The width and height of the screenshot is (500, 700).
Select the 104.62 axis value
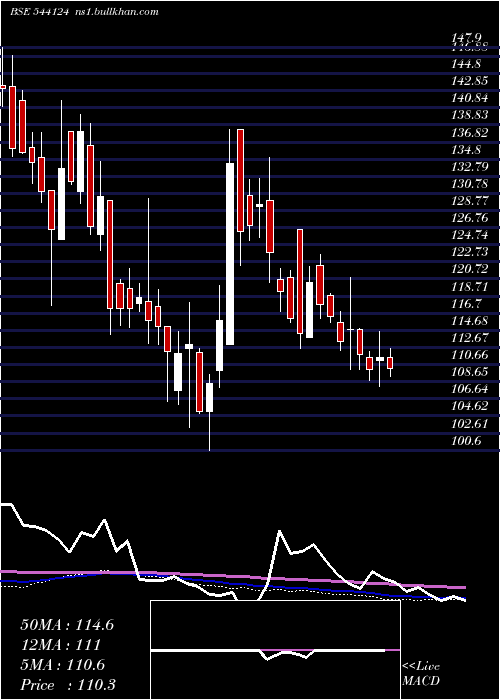coord(470,406)
